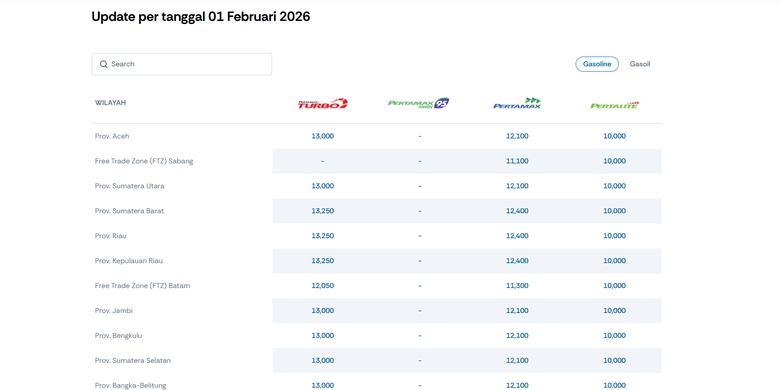Click Pertamax price 11,300 for FTZ Batam
Viewport: 780px width, 390px height.
pos(517,286)
